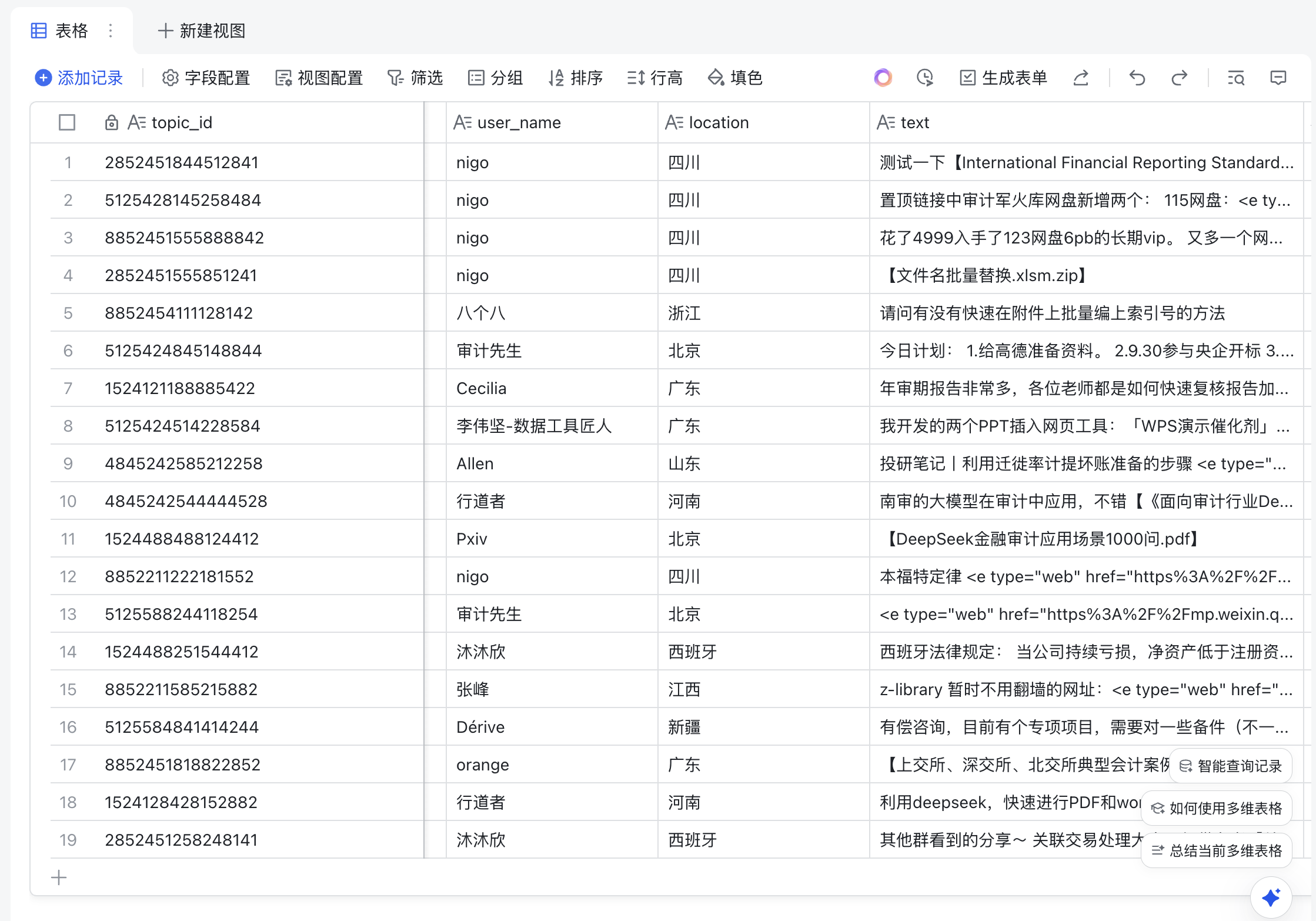
Task: Open 视图配置 view settings
Action: [x=319, y=78]
